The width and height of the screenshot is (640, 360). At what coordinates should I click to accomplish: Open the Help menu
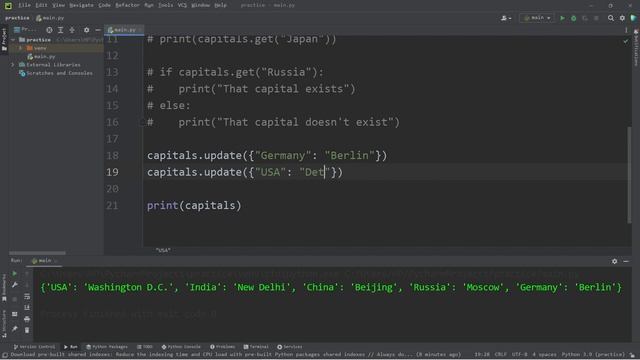[x=220, y=5]
